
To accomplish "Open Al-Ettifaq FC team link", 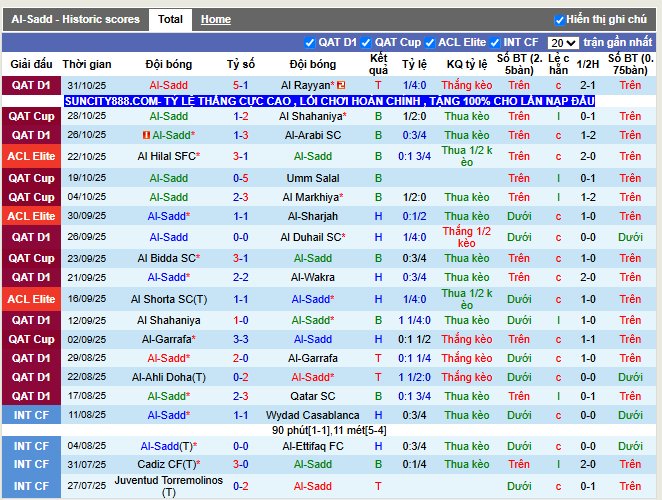I will (313, 446).
